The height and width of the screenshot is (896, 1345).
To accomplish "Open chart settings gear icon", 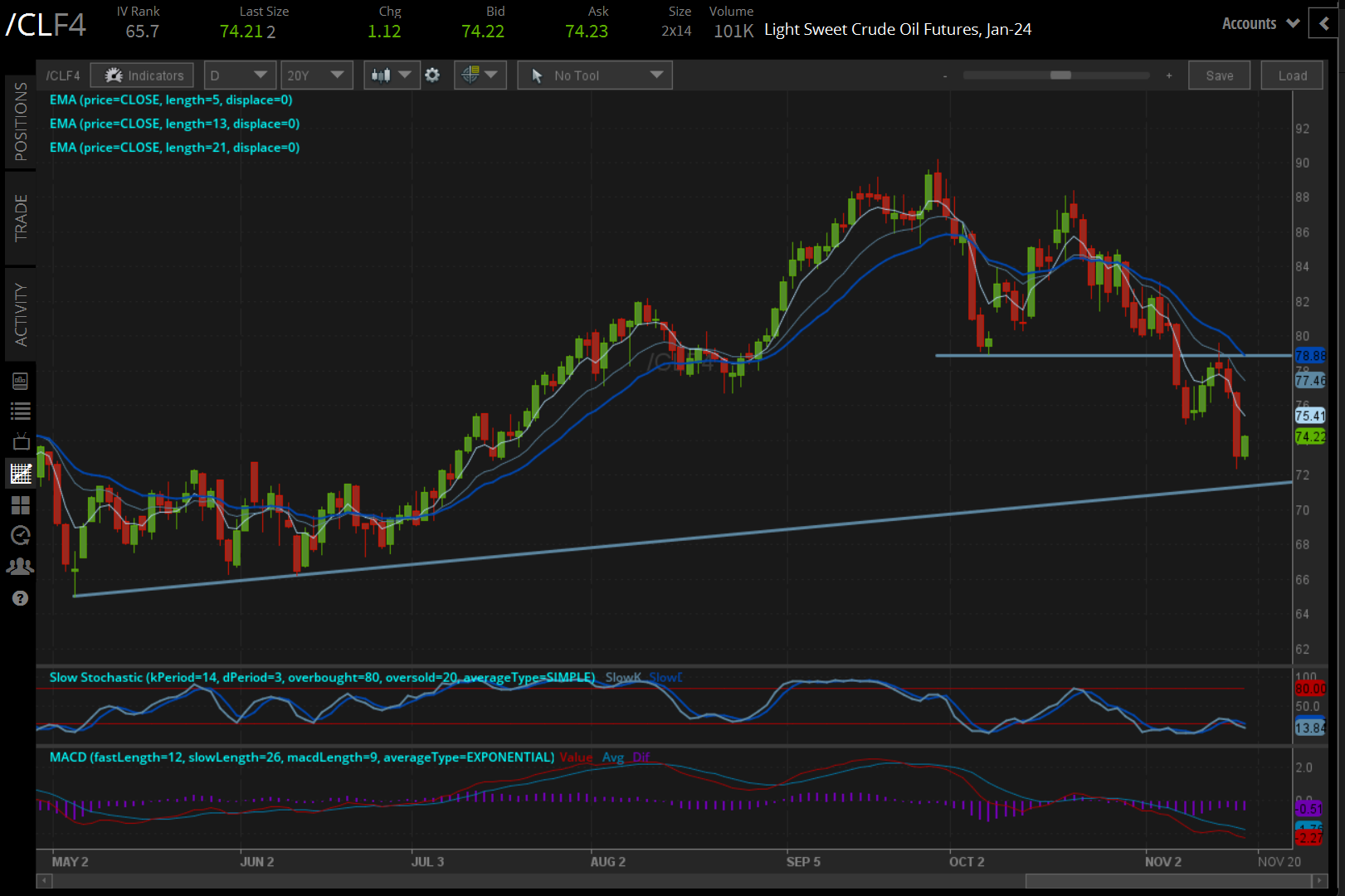I will [x=432, y=75].
